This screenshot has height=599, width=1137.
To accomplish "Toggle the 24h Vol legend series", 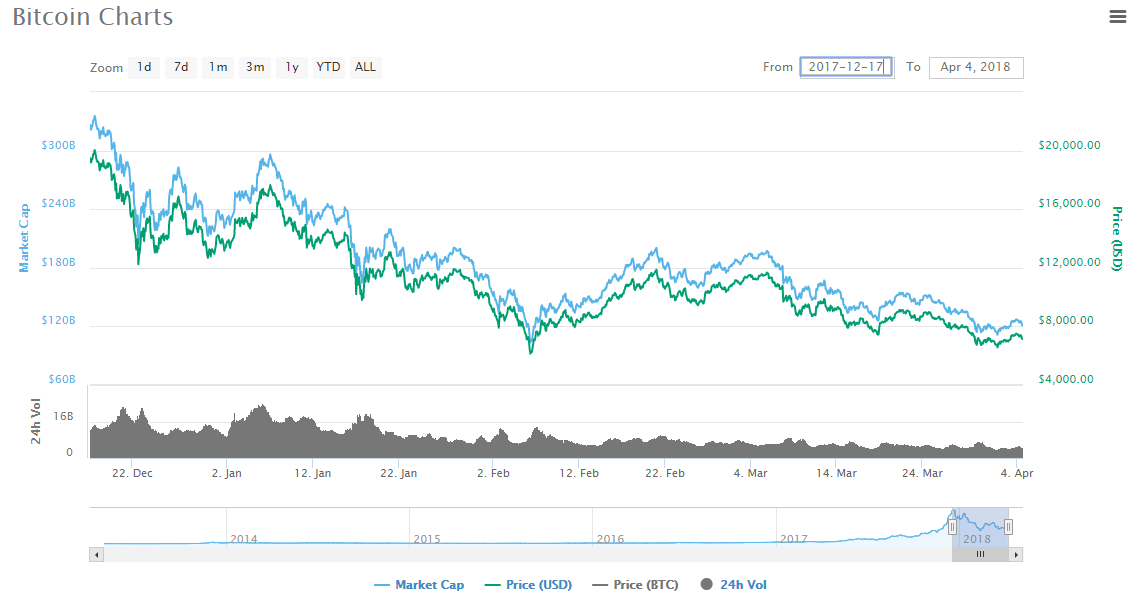I will (x=734, y=584).
